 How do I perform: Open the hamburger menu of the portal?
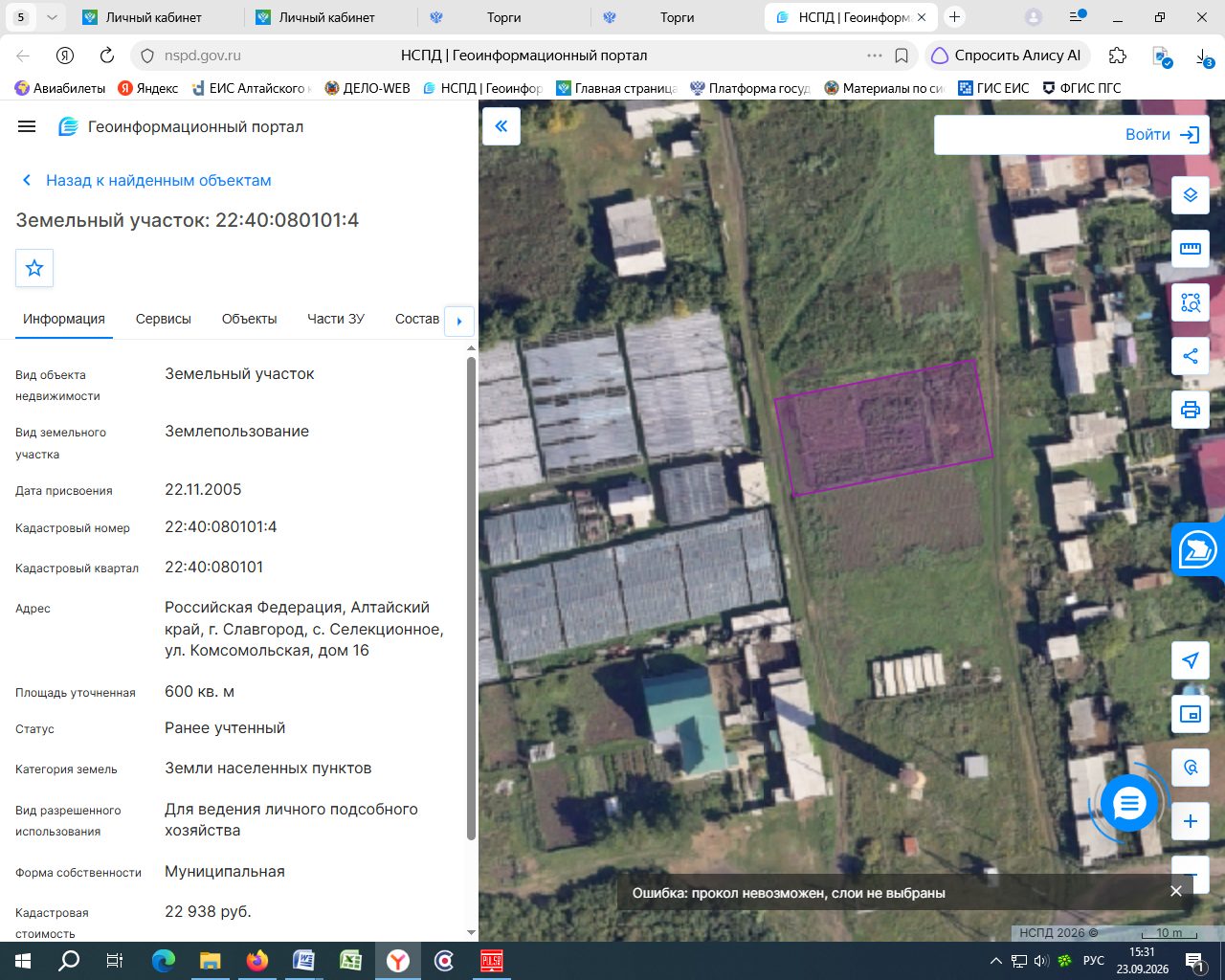(27, 126)
